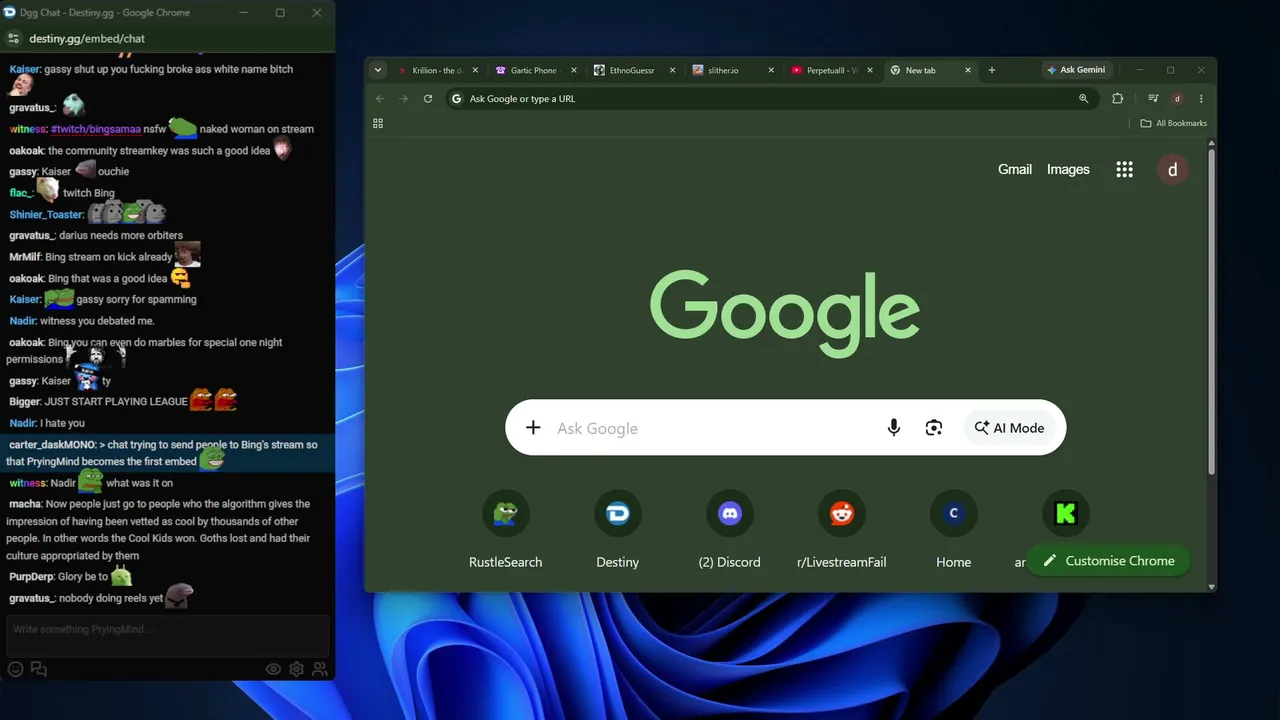Open the Discord shortcut
This screenshot has height=720, width=1280.
click(730, 530)
